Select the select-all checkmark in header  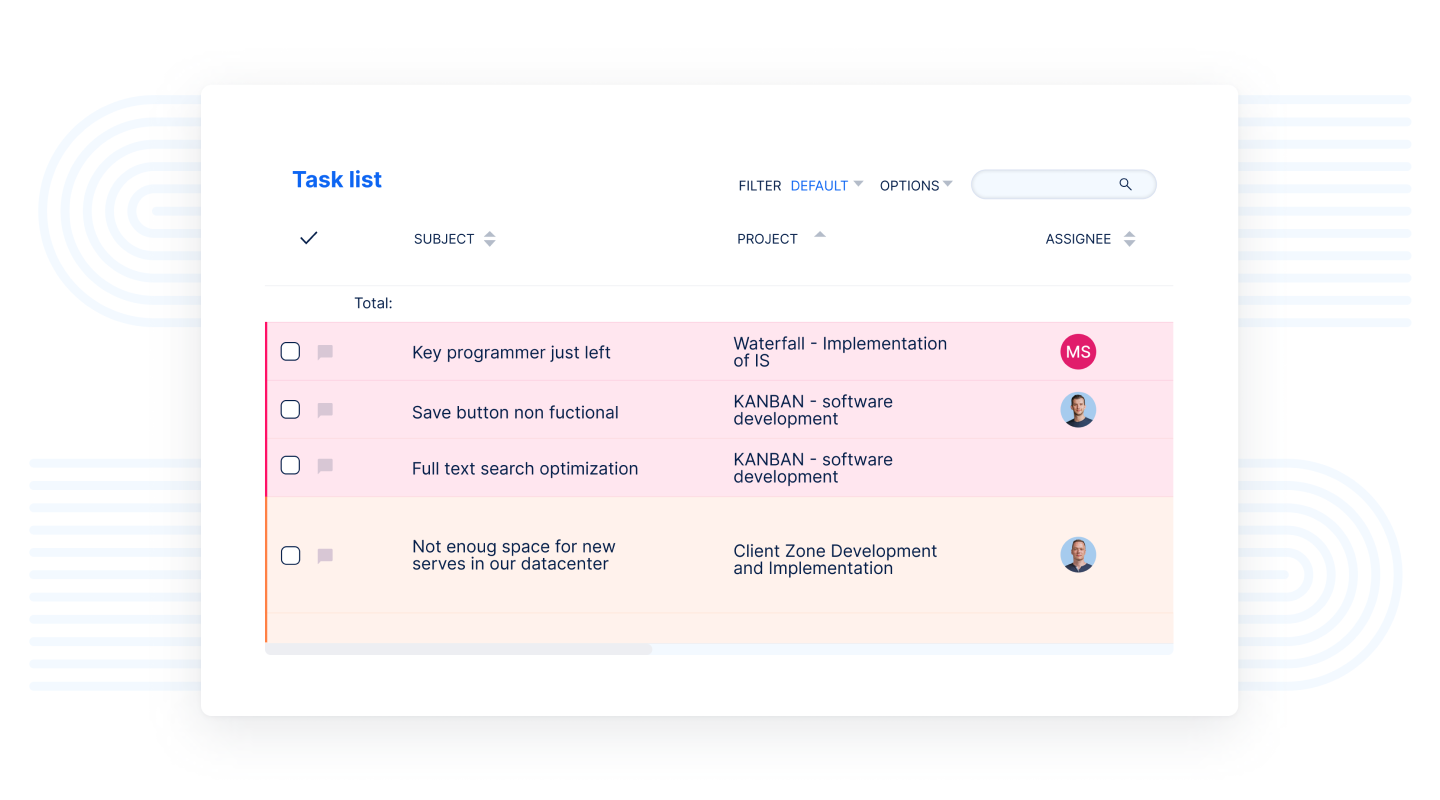coord(309,238)
